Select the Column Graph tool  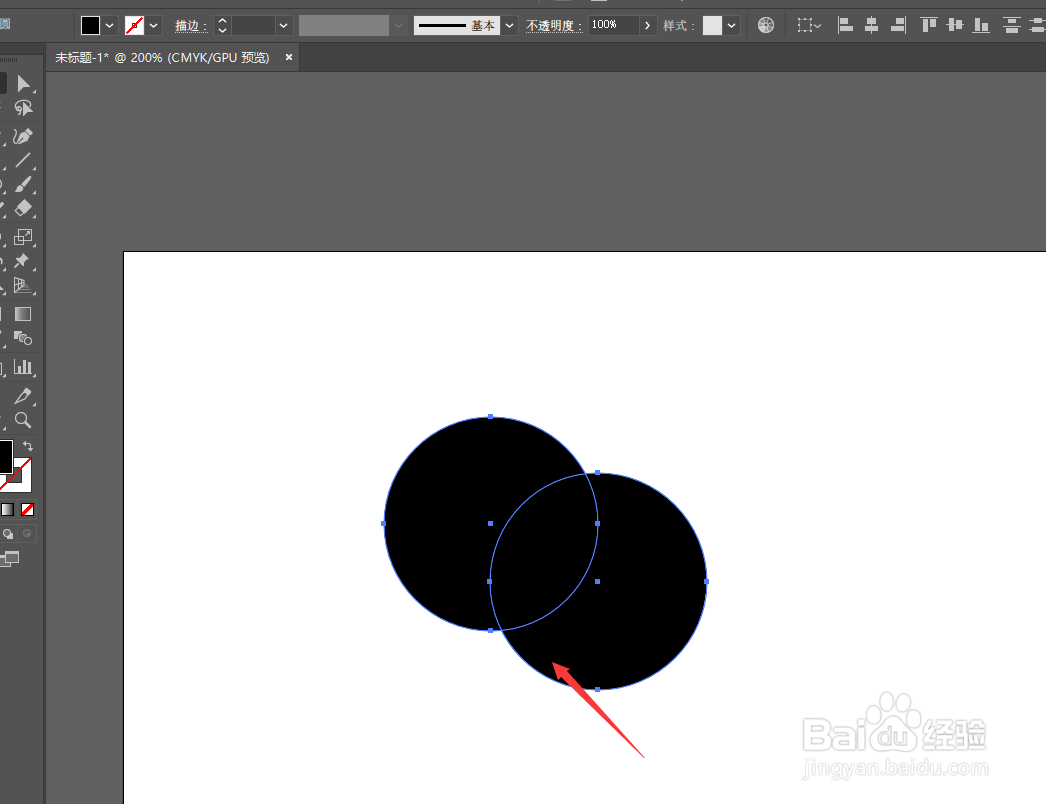coord(23,367)
